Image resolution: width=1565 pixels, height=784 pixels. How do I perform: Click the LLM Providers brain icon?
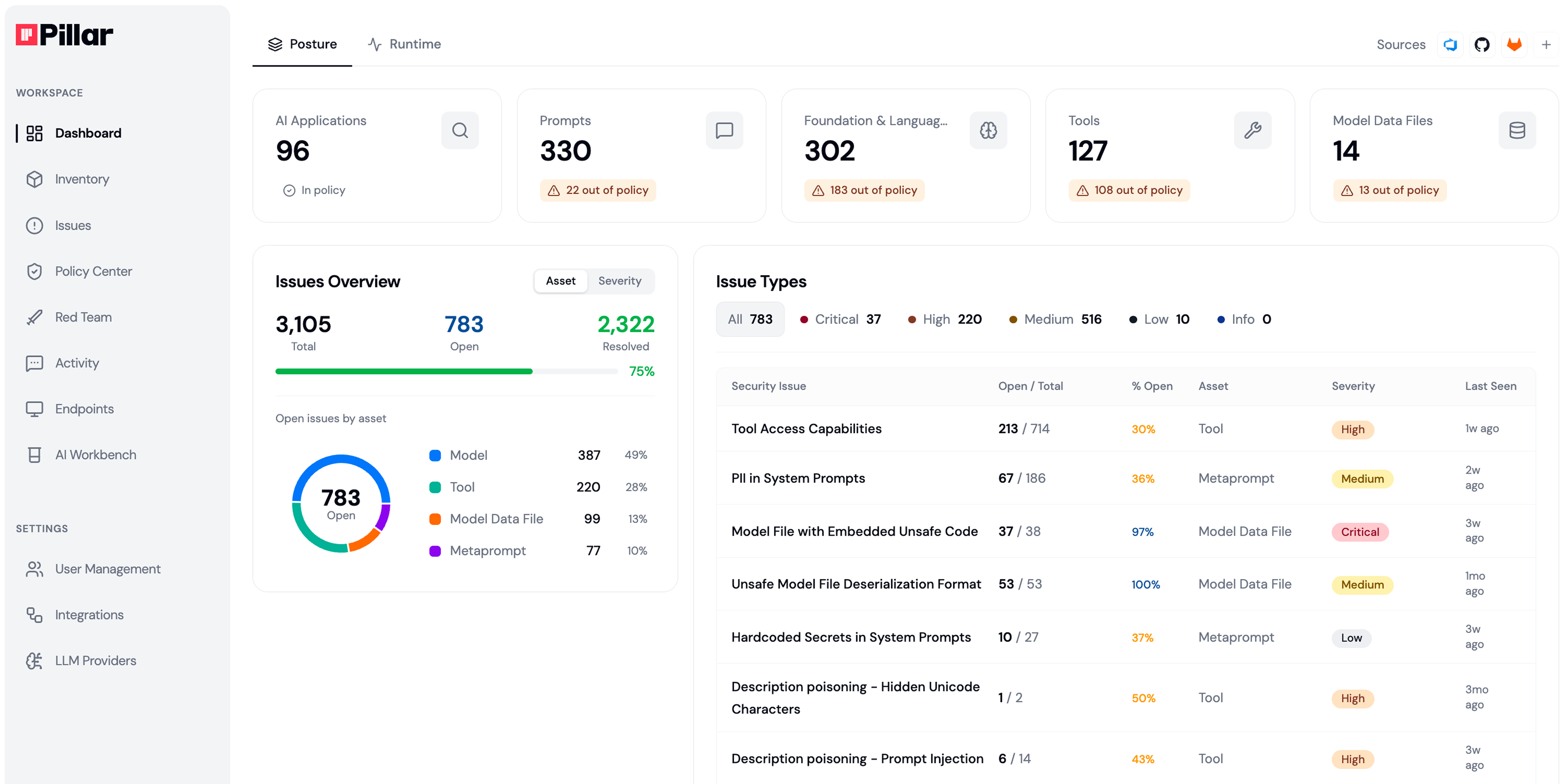point(35,661)
